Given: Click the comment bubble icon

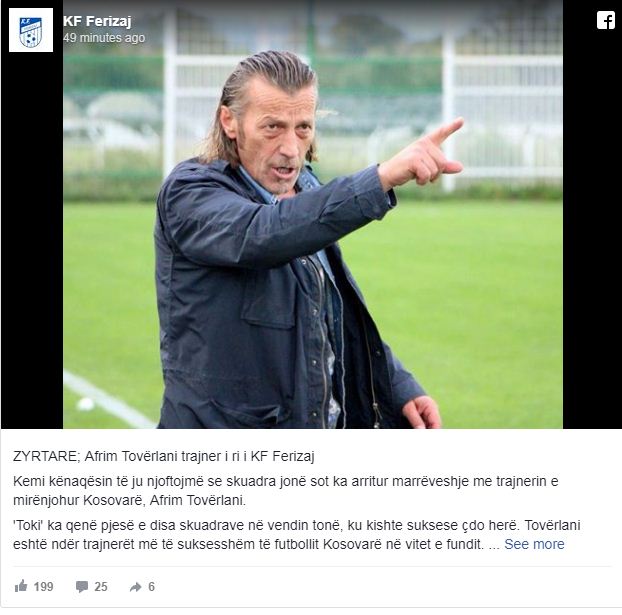Looking at the screenshot, I should [x=82, y=586].
